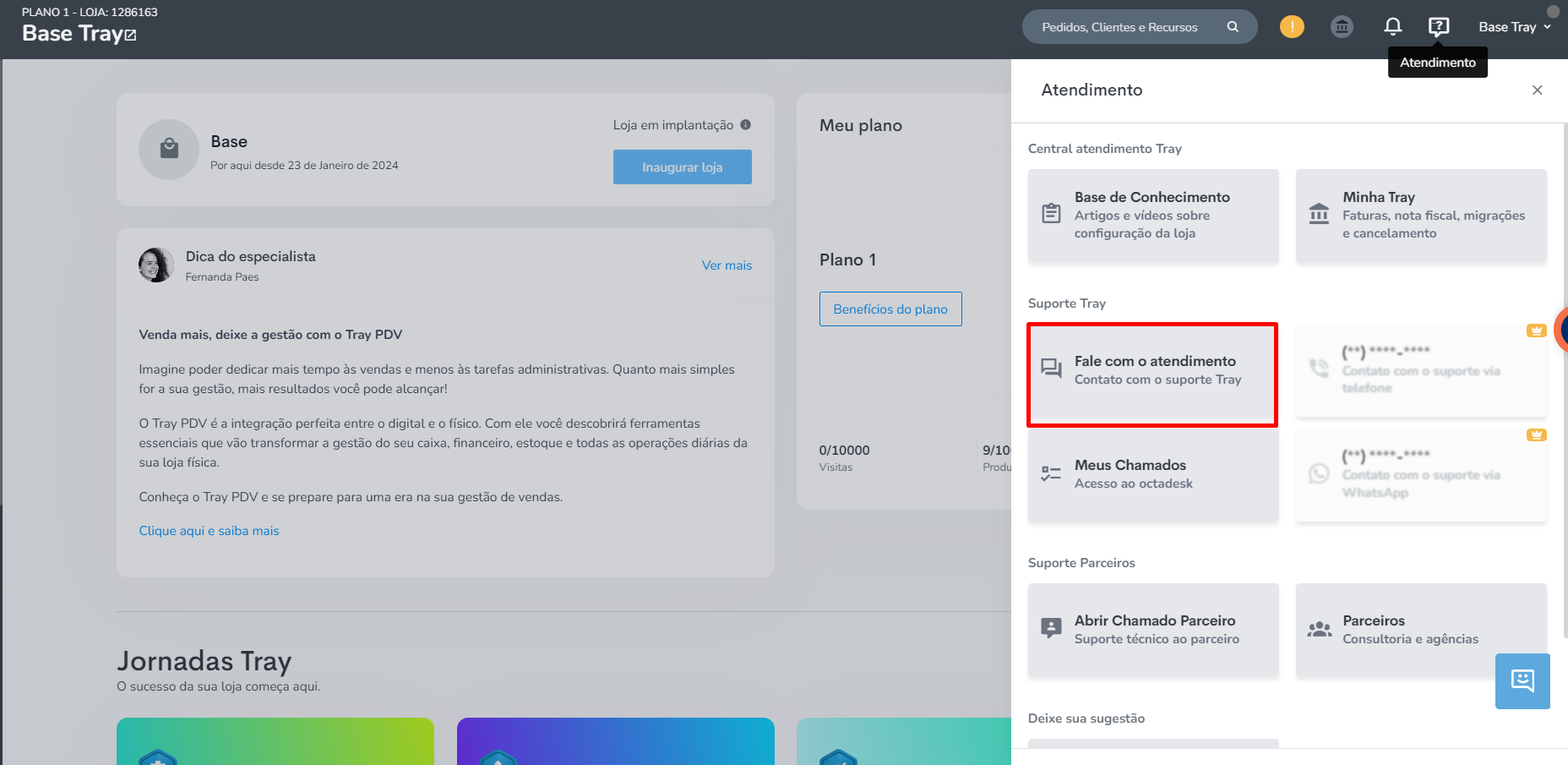
Task: Click the info icon next to Loja em implantação
Action: click(745, 124)
